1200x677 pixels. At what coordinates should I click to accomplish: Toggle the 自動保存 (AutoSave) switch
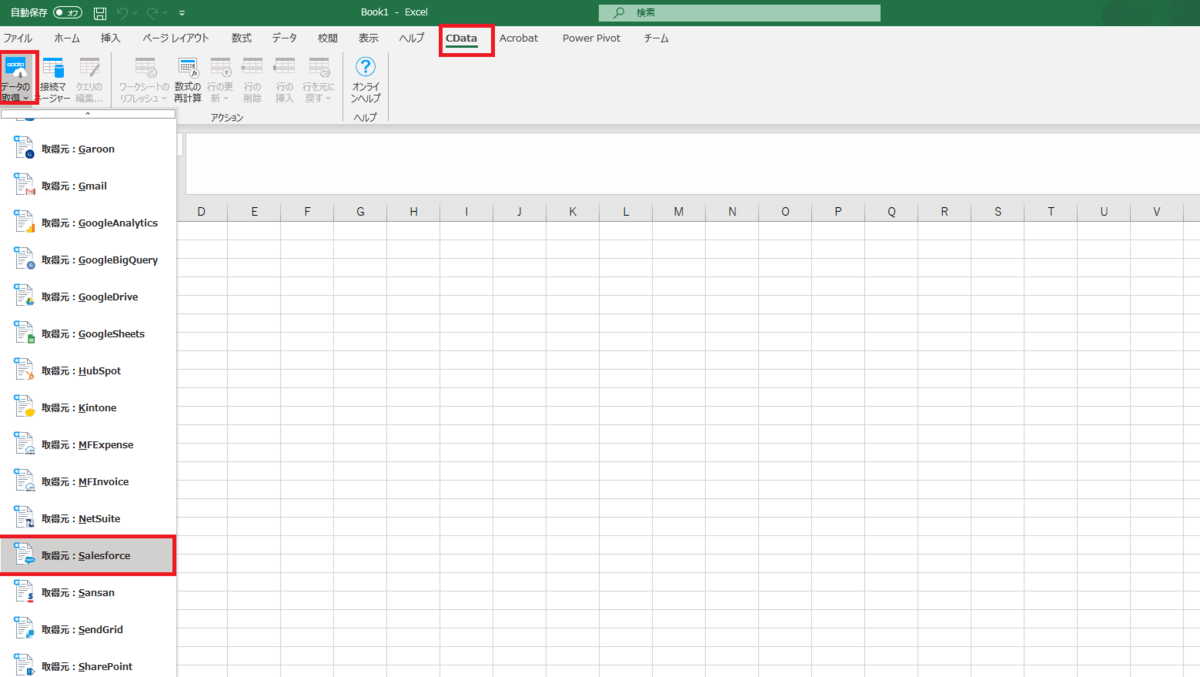(68, 13)
